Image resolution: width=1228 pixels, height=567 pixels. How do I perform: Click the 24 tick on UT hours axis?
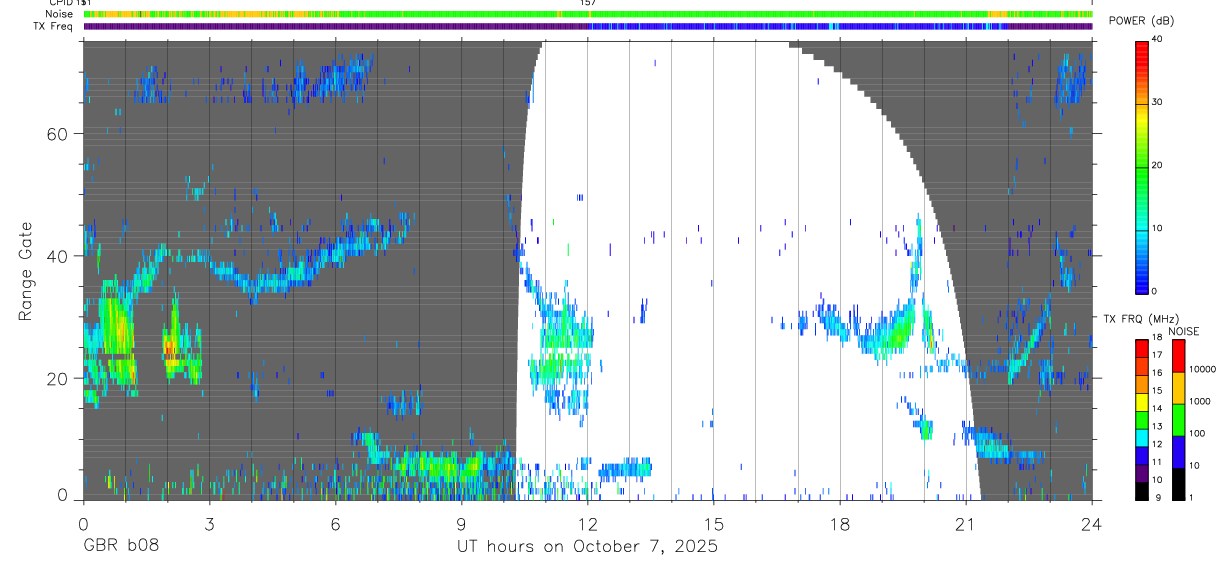coord(1092,523)
